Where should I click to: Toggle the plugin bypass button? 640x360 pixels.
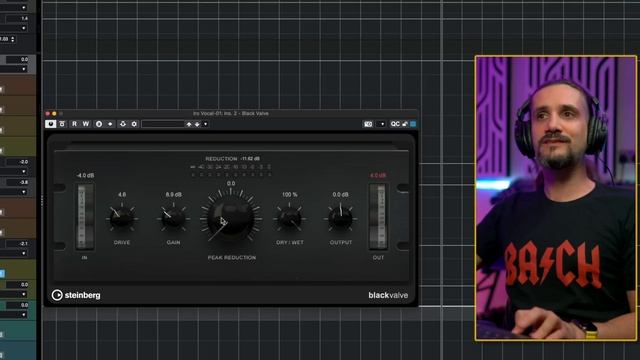click(x=62, y=124)
